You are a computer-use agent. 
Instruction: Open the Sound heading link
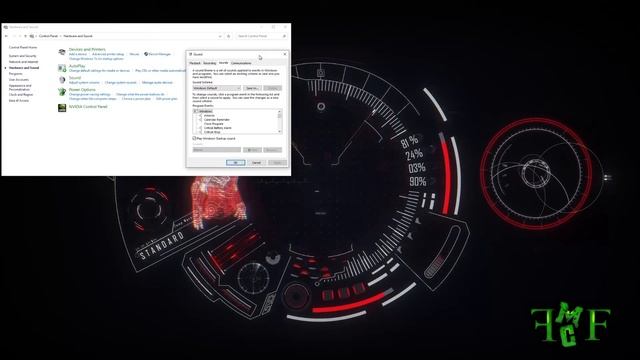coord(75,78)
